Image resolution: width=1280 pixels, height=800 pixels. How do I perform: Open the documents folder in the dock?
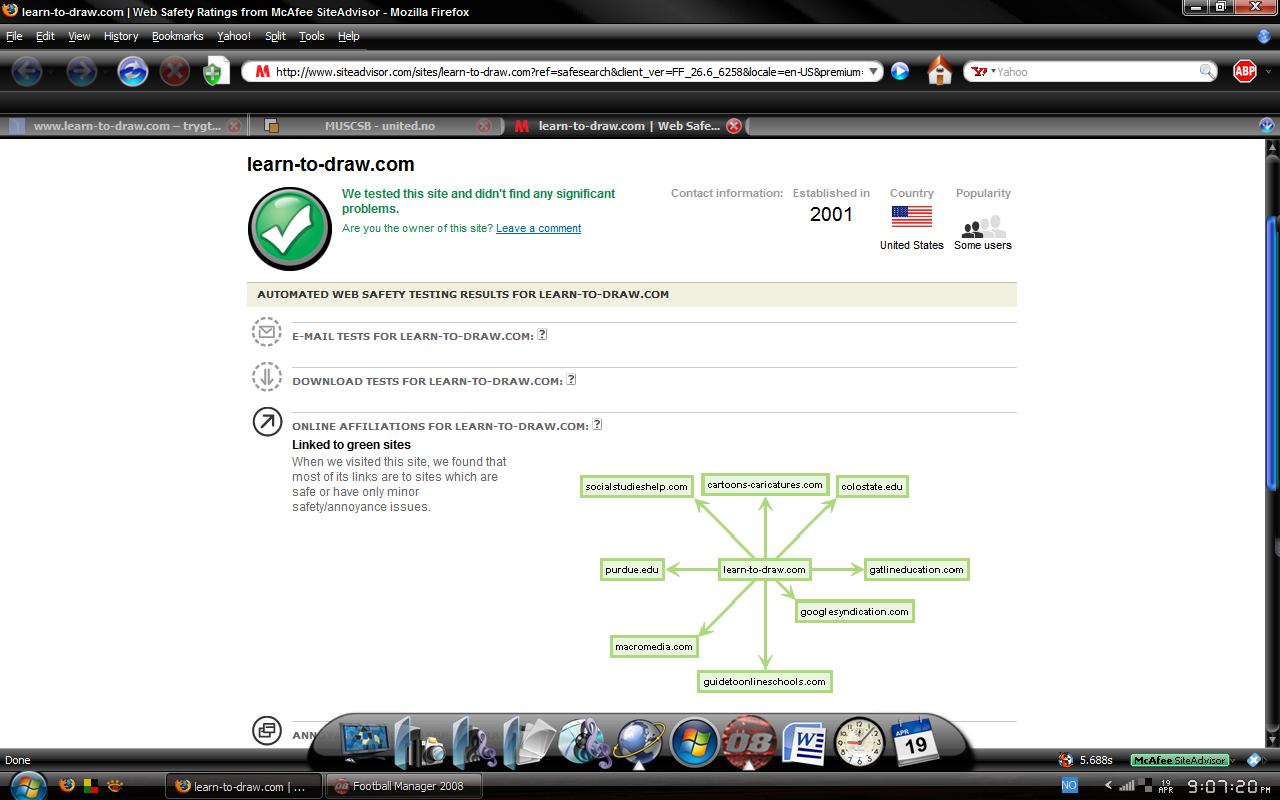pos(529,742)
